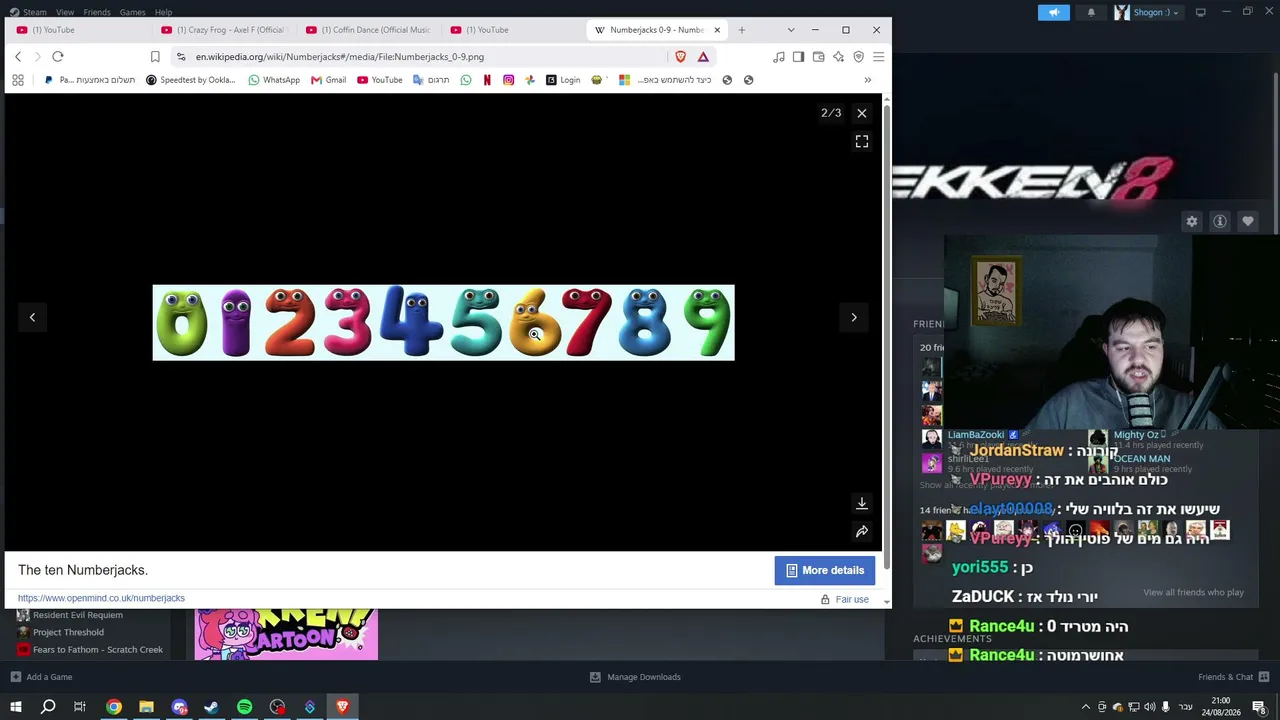Expand the Shogon account dropdown
This screenshot has height=720, width=1280.
click(1148, 12)
